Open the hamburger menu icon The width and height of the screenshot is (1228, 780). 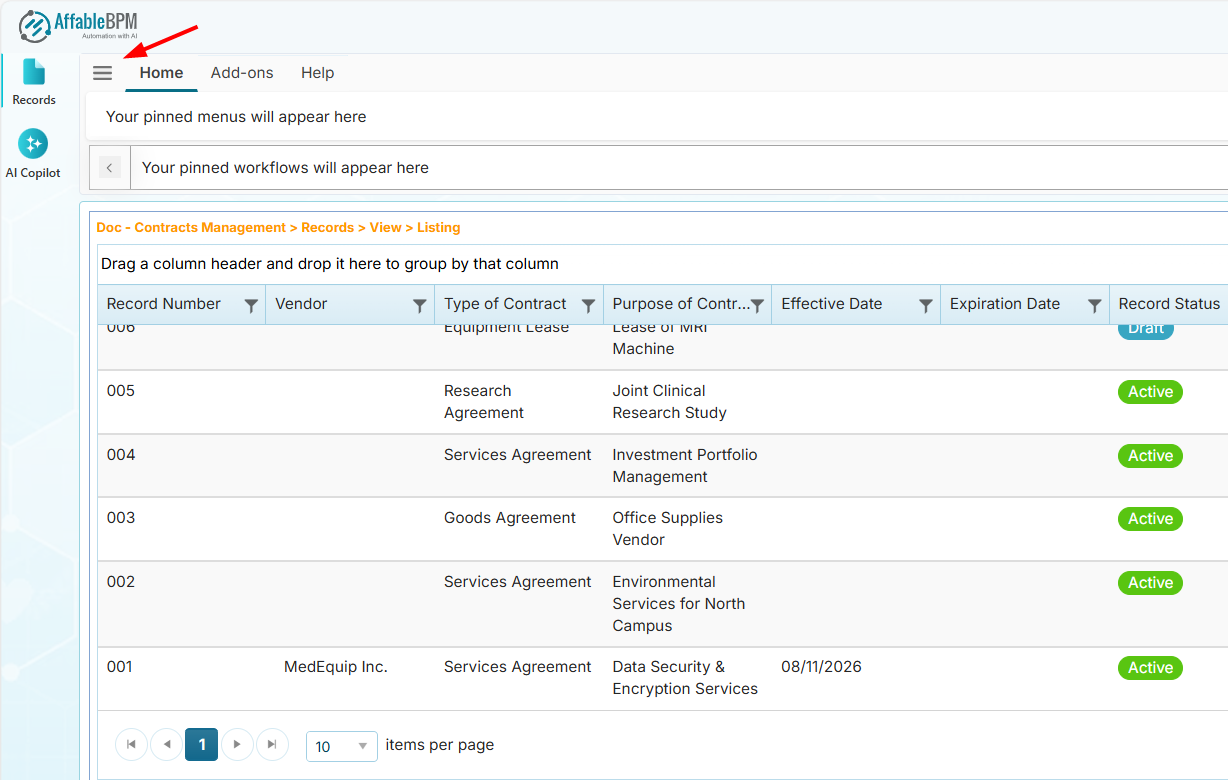[102, 73]
